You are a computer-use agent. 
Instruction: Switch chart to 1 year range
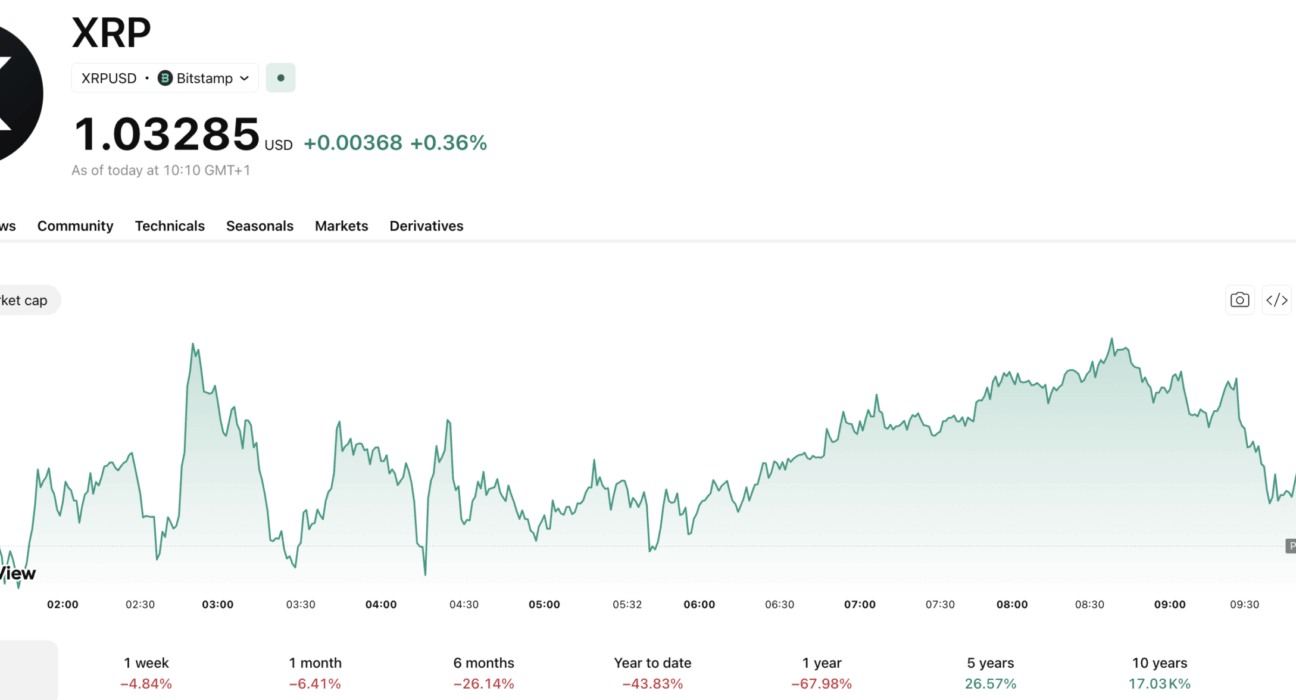tap(822, 673)
